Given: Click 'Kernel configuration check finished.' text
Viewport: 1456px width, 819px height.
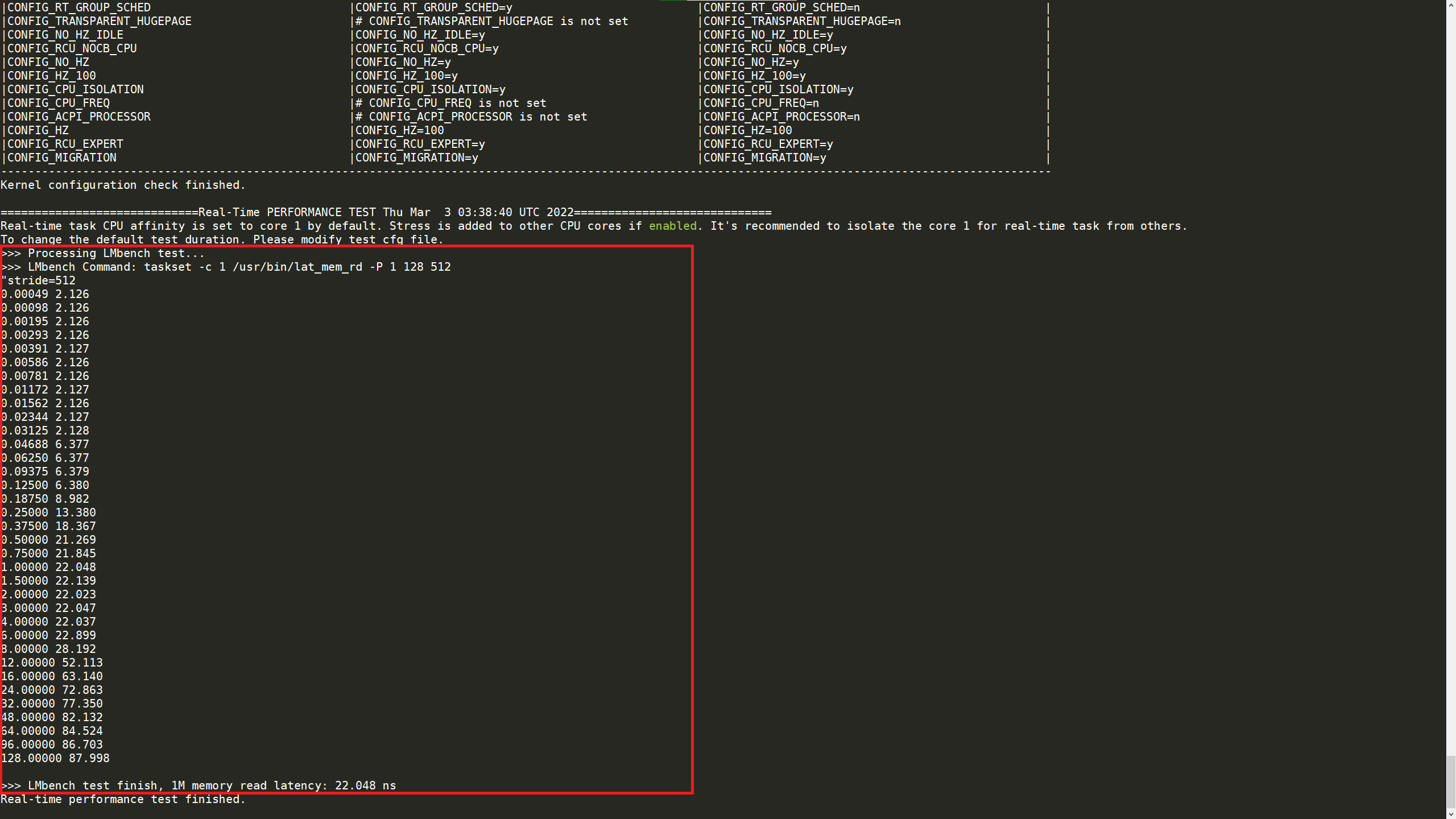Looking at the screenshot, I should (123, 185).
